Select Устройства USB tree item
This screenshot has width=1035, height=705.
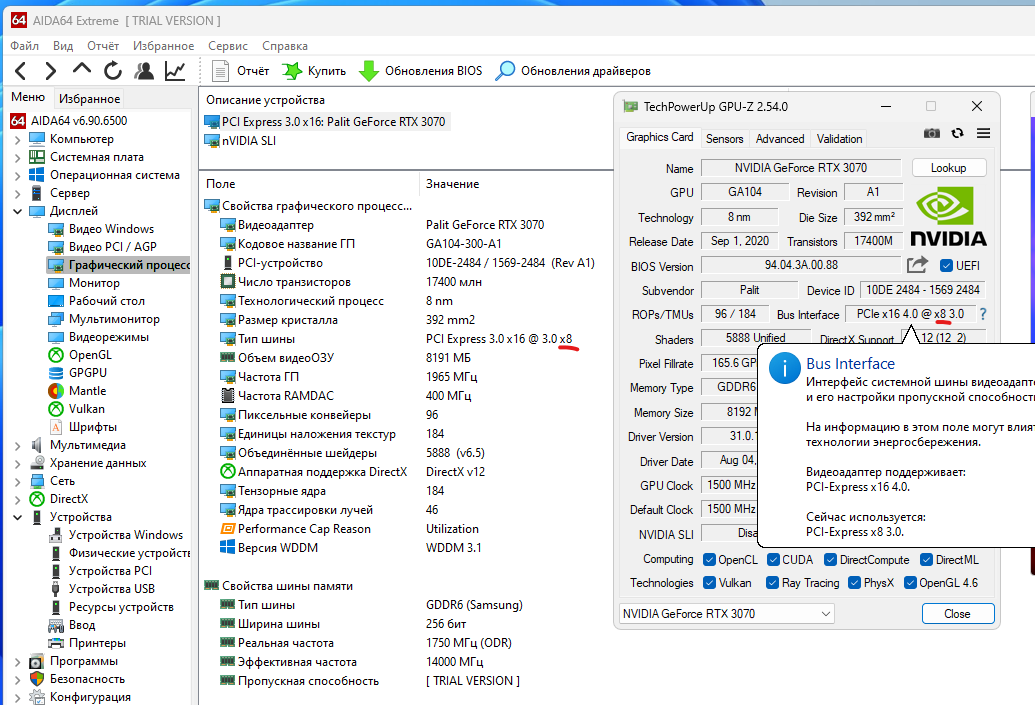112,589
